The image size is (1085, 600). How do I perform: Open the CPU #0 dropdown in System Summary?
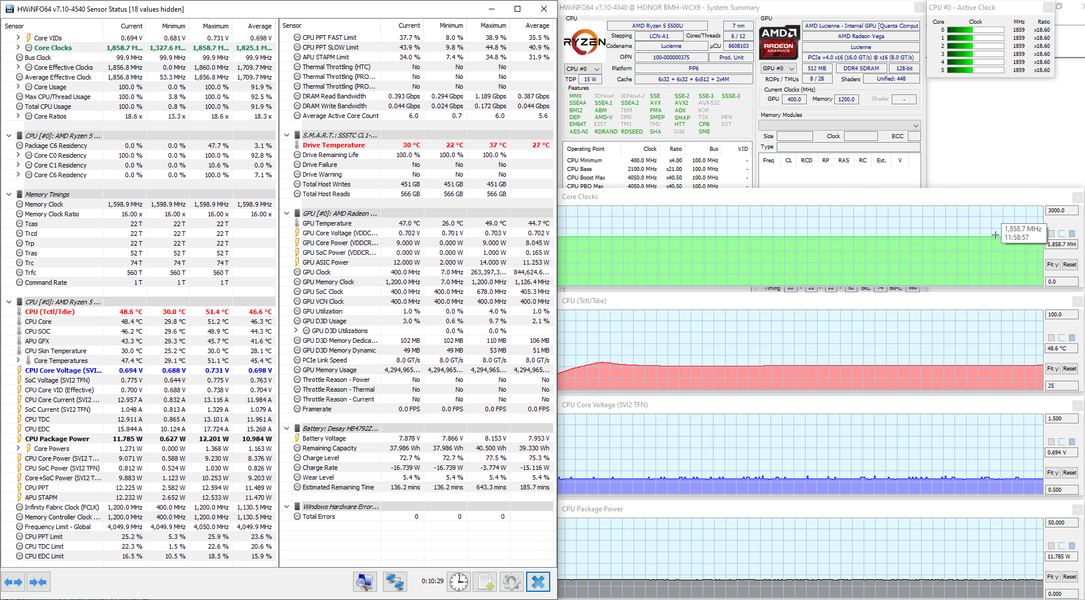pos(583,69)
